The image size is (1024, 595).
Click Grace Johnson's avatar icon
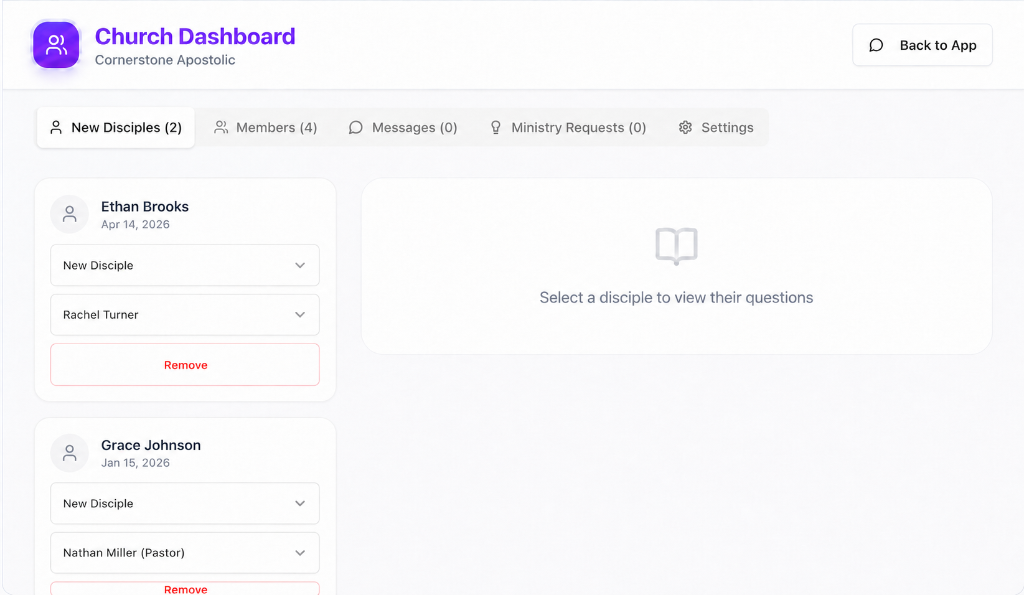tap(69, 453)
